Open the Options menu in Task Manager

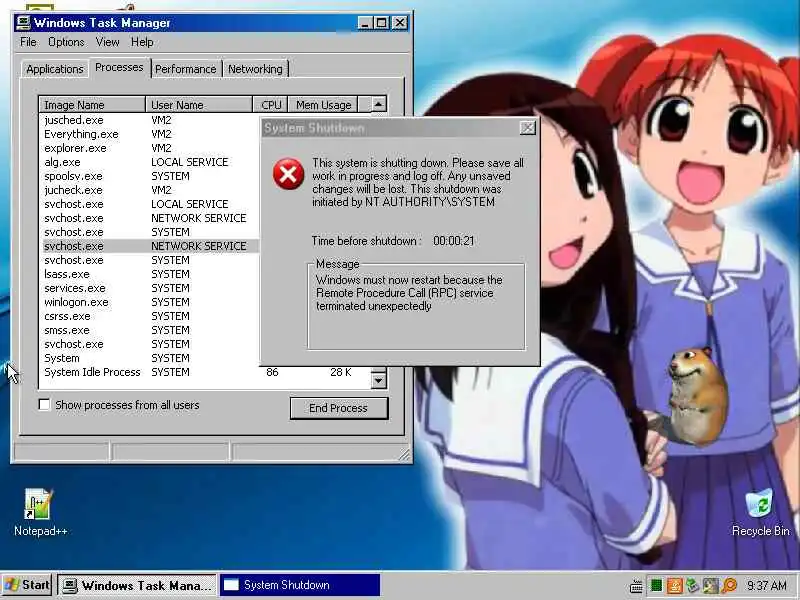click(66, 42)
